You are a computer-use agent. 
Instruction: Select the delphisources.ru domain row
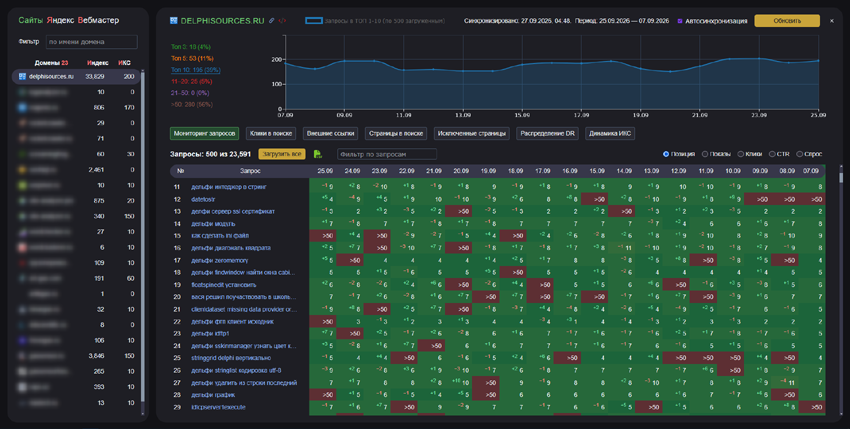pyautogui.click(x=76, y=76)
